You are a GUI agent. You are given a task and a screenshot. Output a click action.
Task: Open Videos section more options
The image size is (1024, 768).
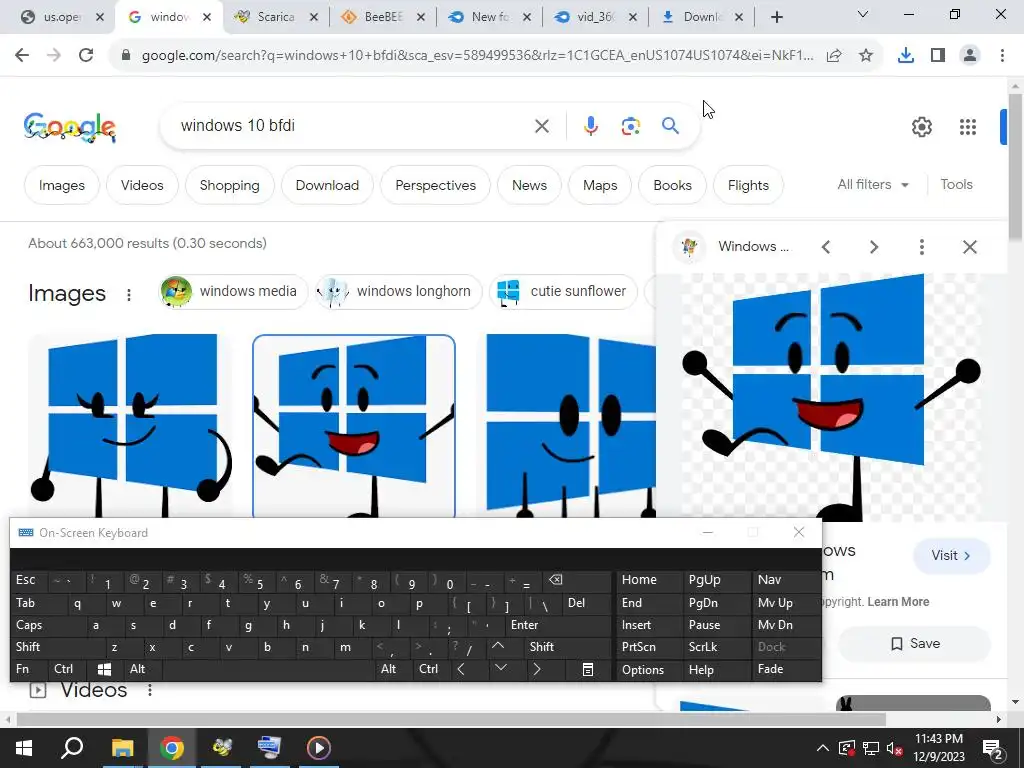click(x=150, y=690)
